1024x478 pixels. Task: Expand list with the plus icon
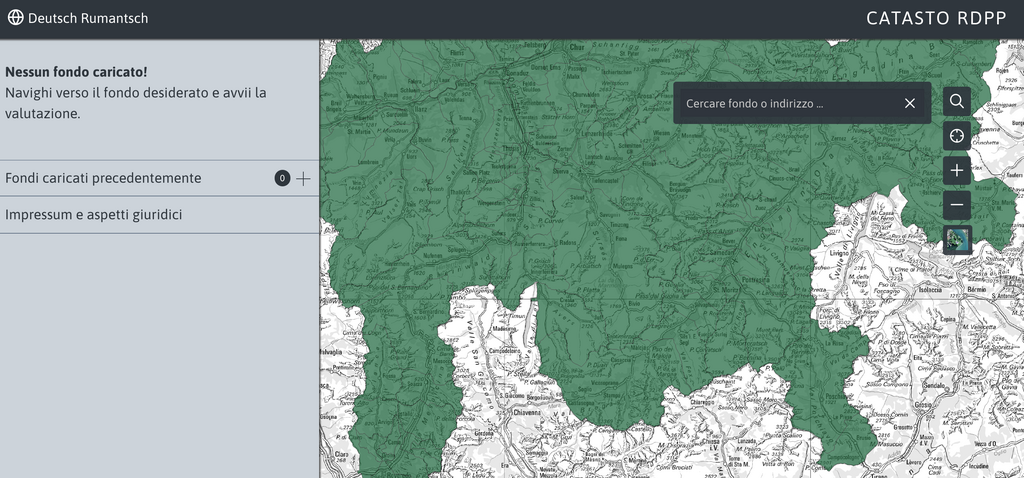[x=303, y=178]
